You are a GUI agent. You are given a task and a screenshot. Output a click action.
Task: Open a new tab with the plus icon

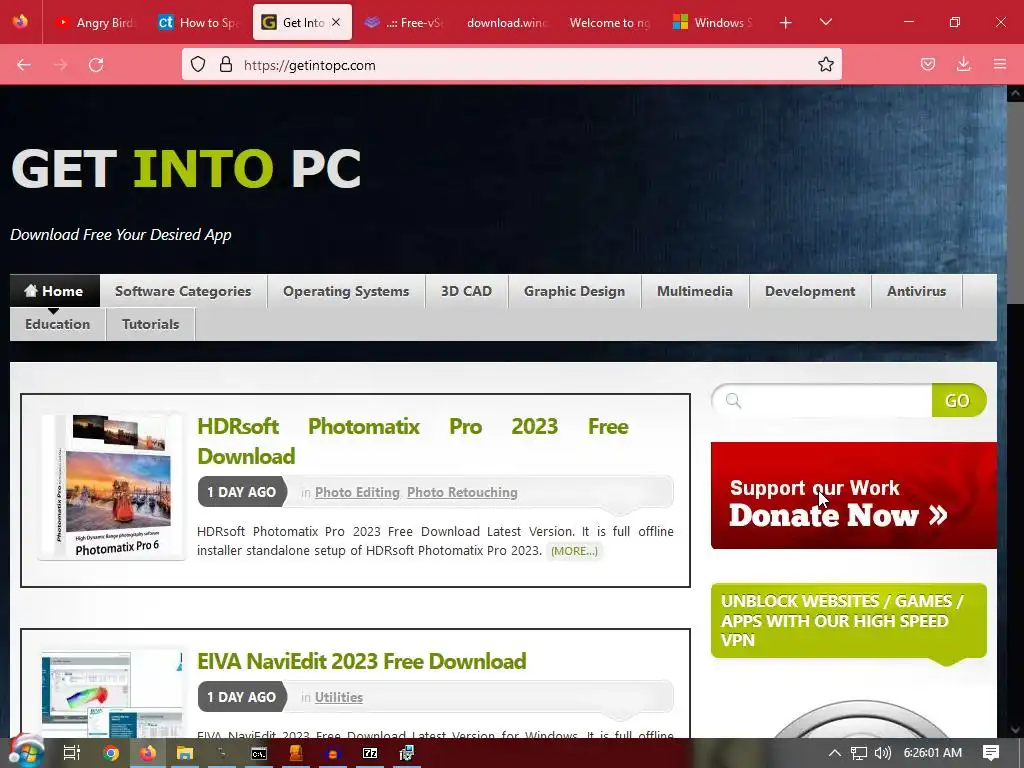pos(786,23)
